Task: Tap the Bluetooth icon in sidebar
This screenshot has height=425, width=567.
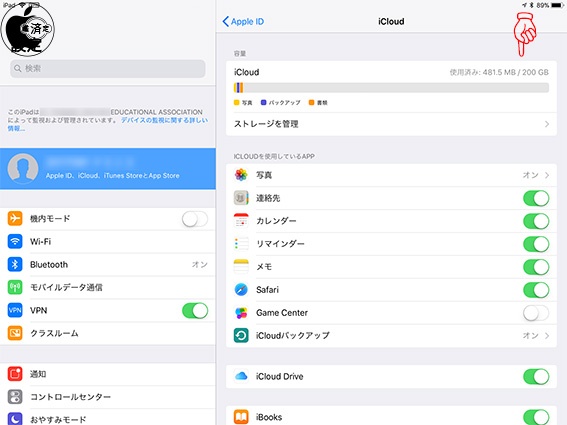Action: pyautogui.click(x=15, y=264)
